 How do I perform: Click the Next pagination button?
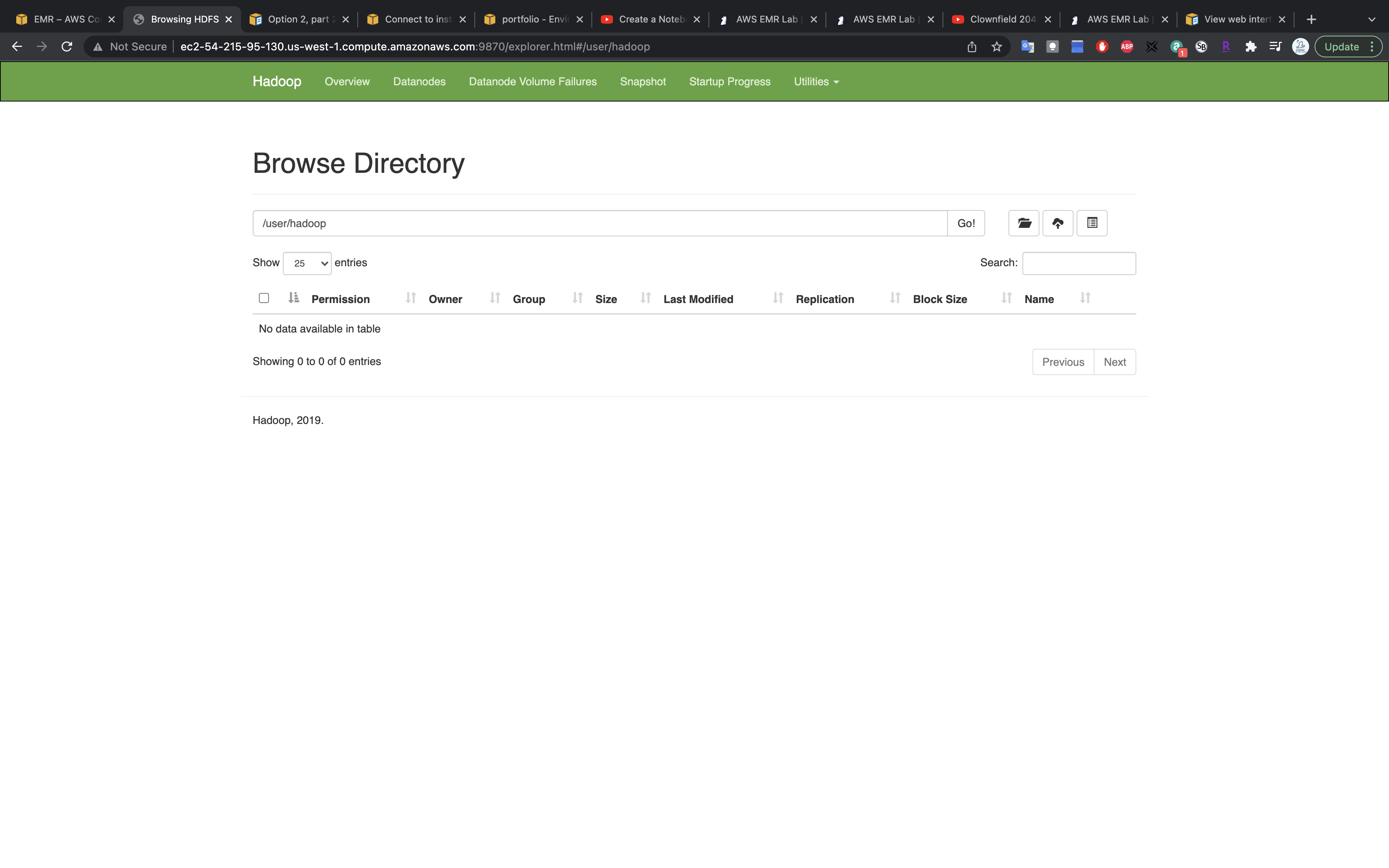[x=1114, y=362]
